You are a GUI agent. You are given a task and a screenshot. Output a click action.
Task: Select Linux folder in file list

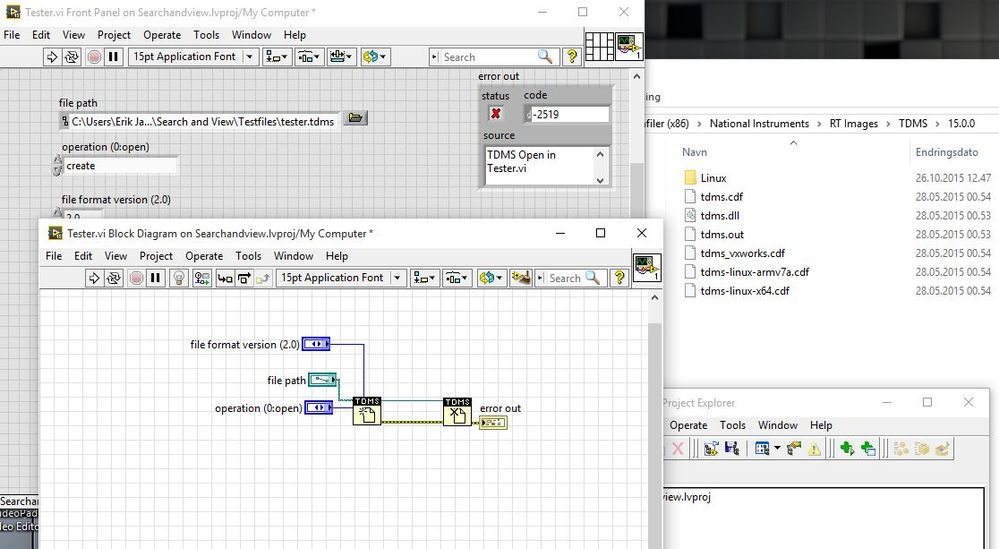pos(714,178)
